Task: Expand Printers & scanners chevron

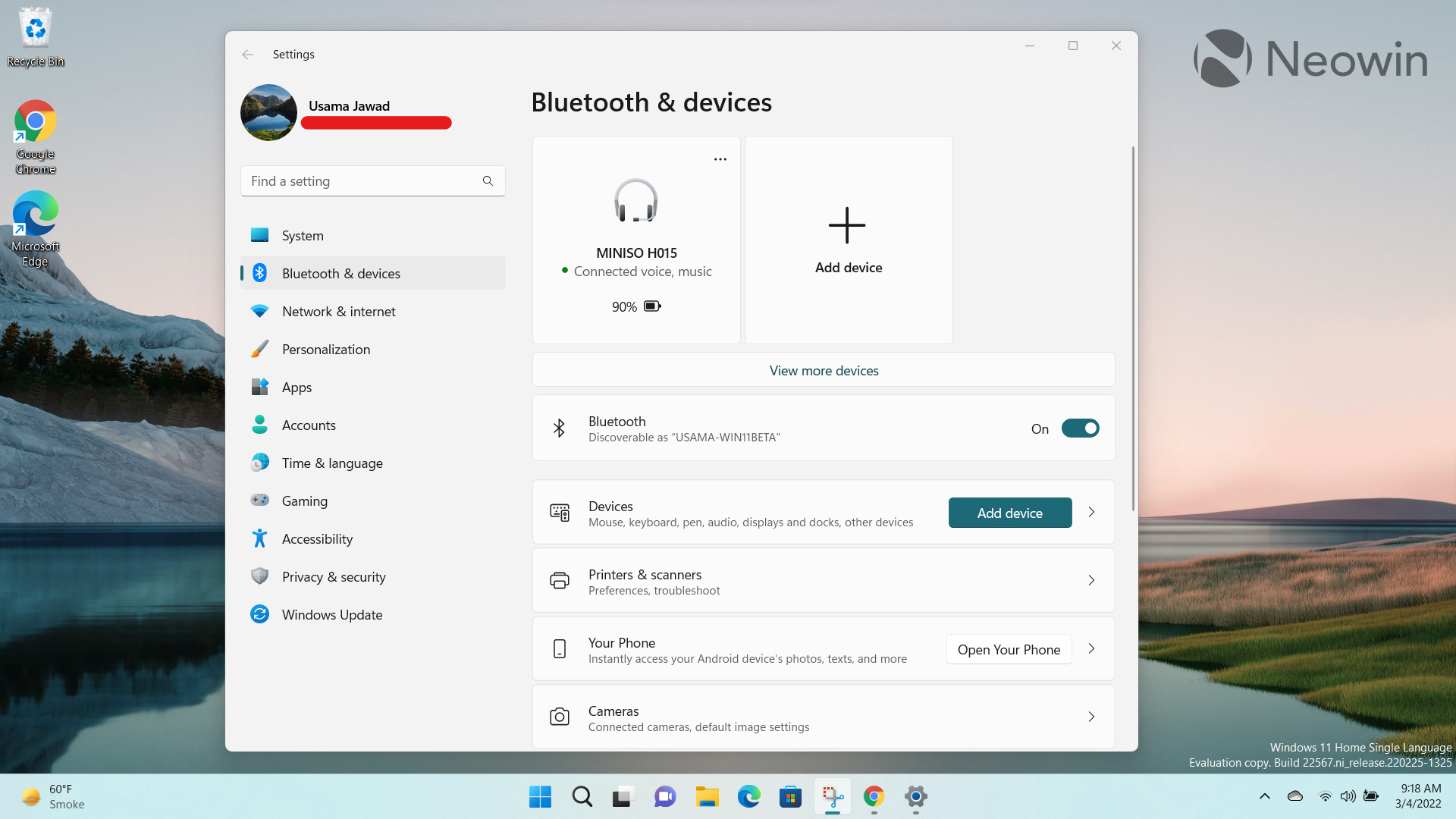Action: click(x=1091, y=580)
